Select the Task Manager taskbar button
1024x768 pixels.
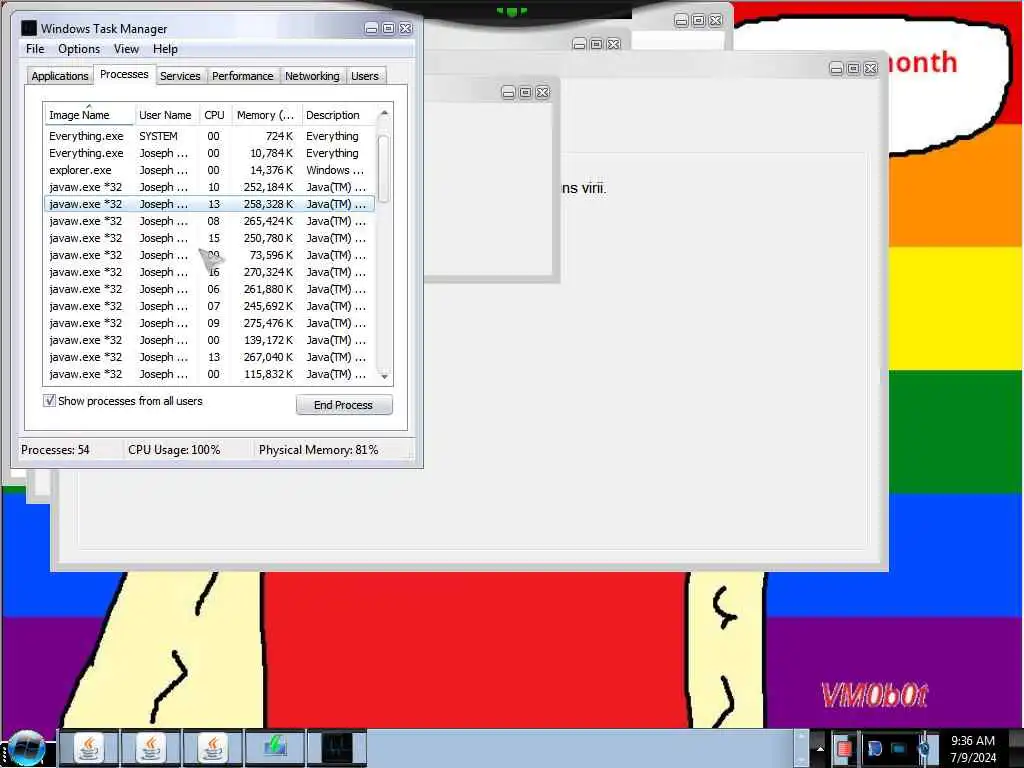(x=336, y=748)
